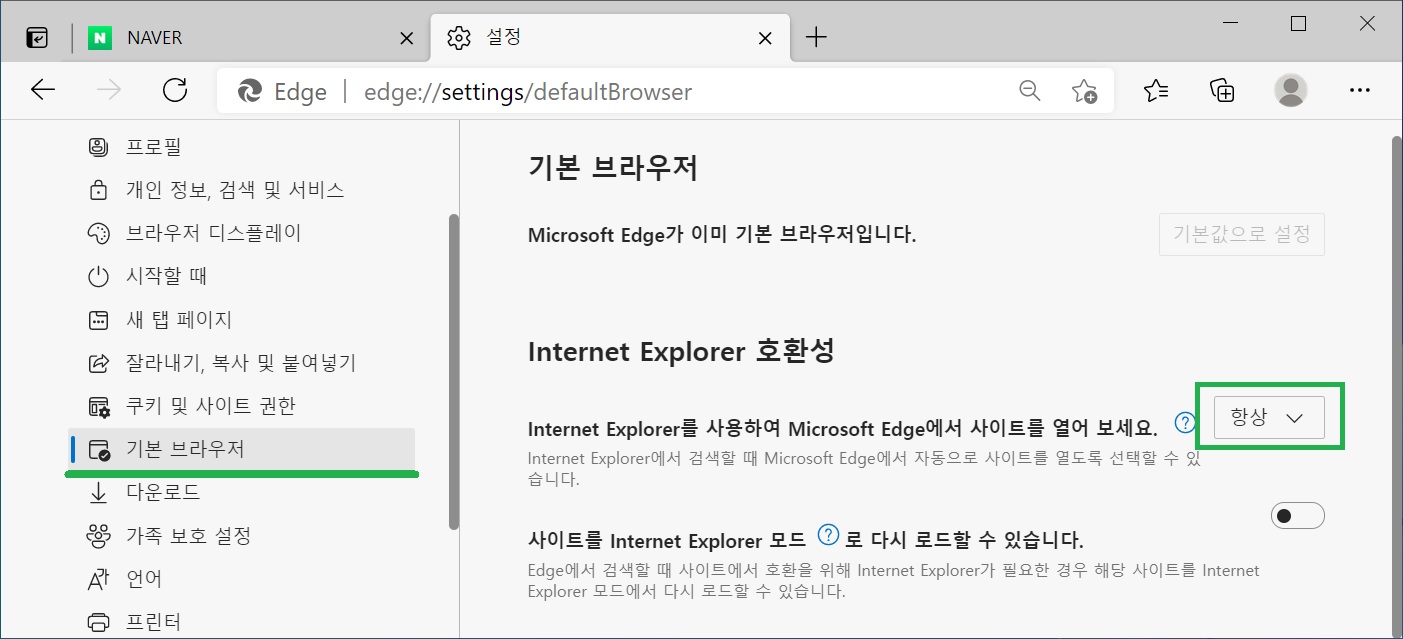Open 프로필 settings section
Screen dimensions: 1403x639
[241, 147]
